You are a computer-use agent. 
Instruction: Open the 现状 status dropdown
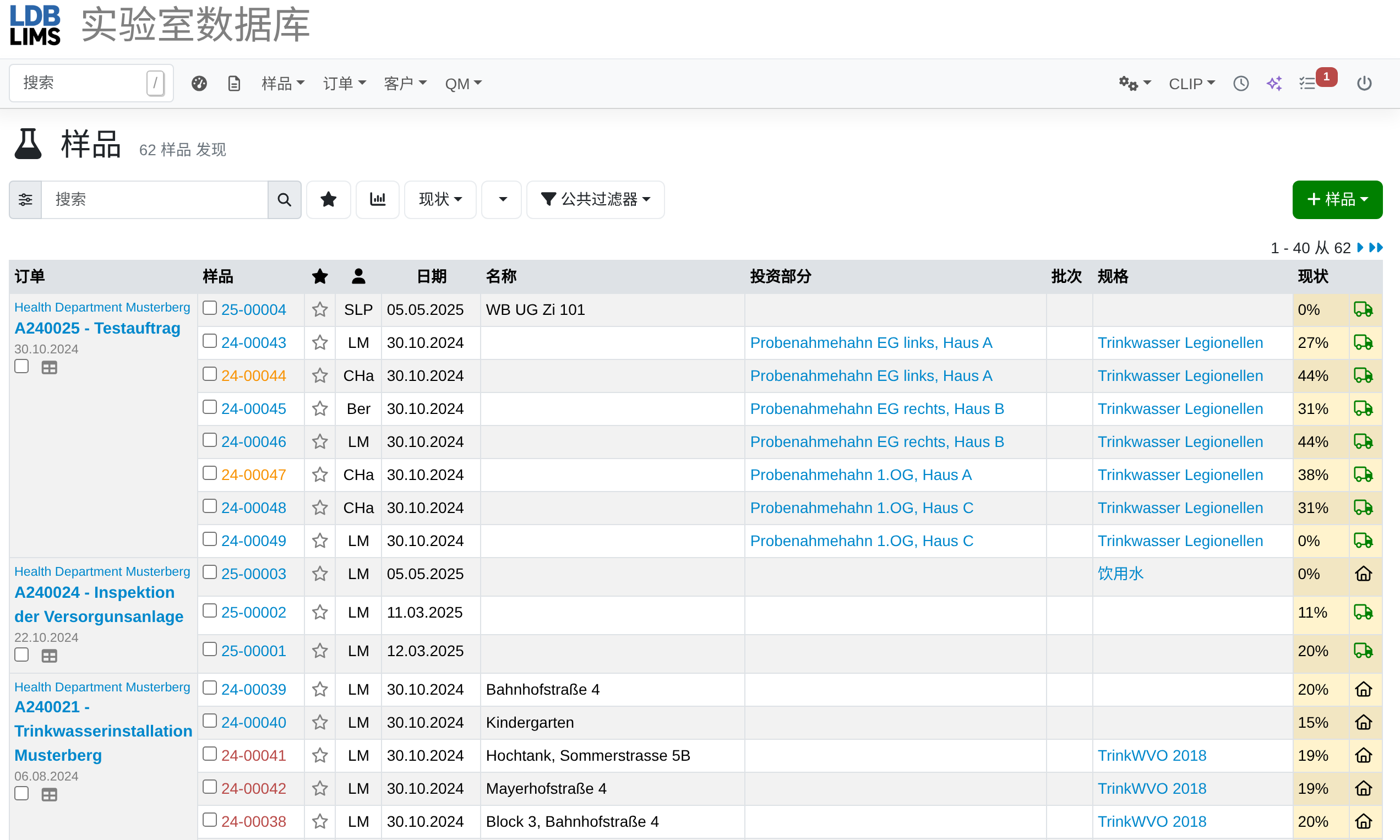coord(440,199)
